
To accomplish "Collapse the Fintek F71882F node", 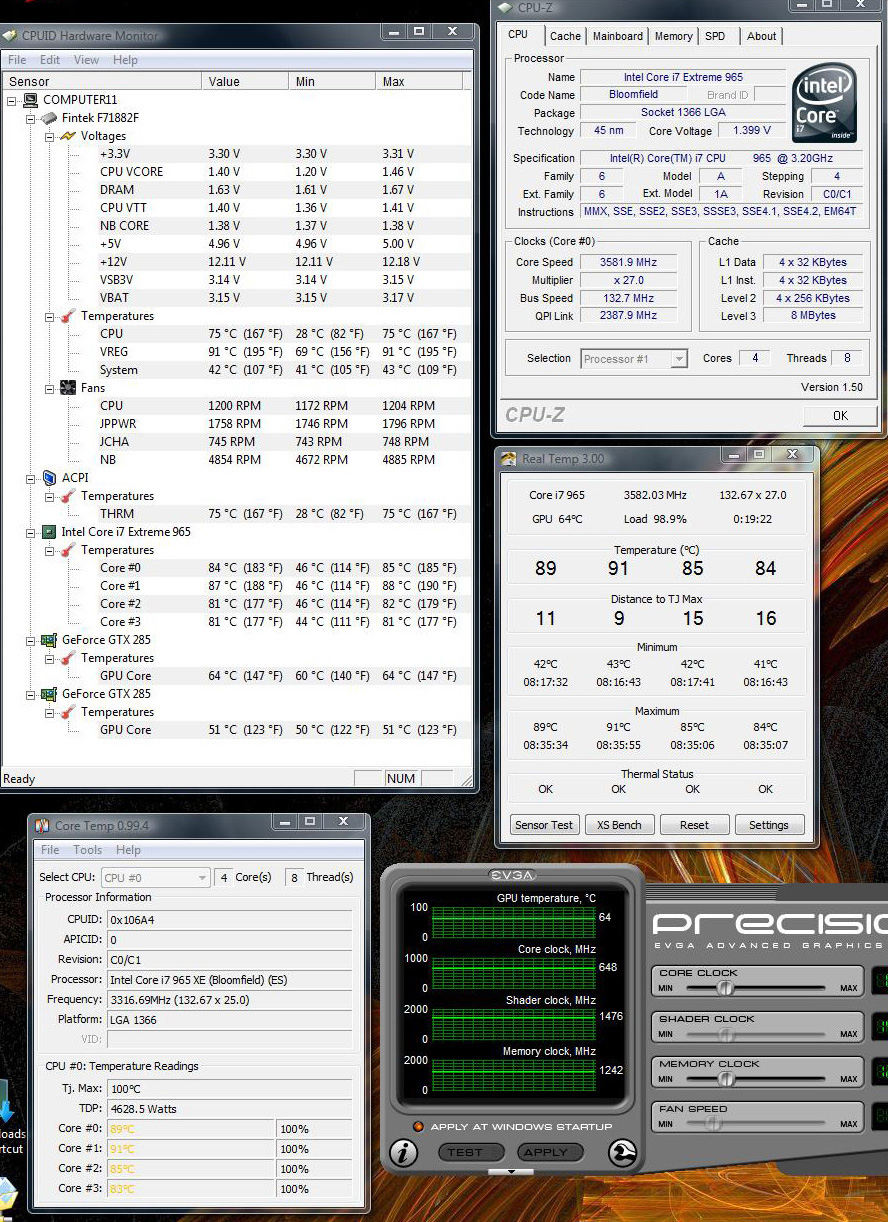I will pos(30,118).
